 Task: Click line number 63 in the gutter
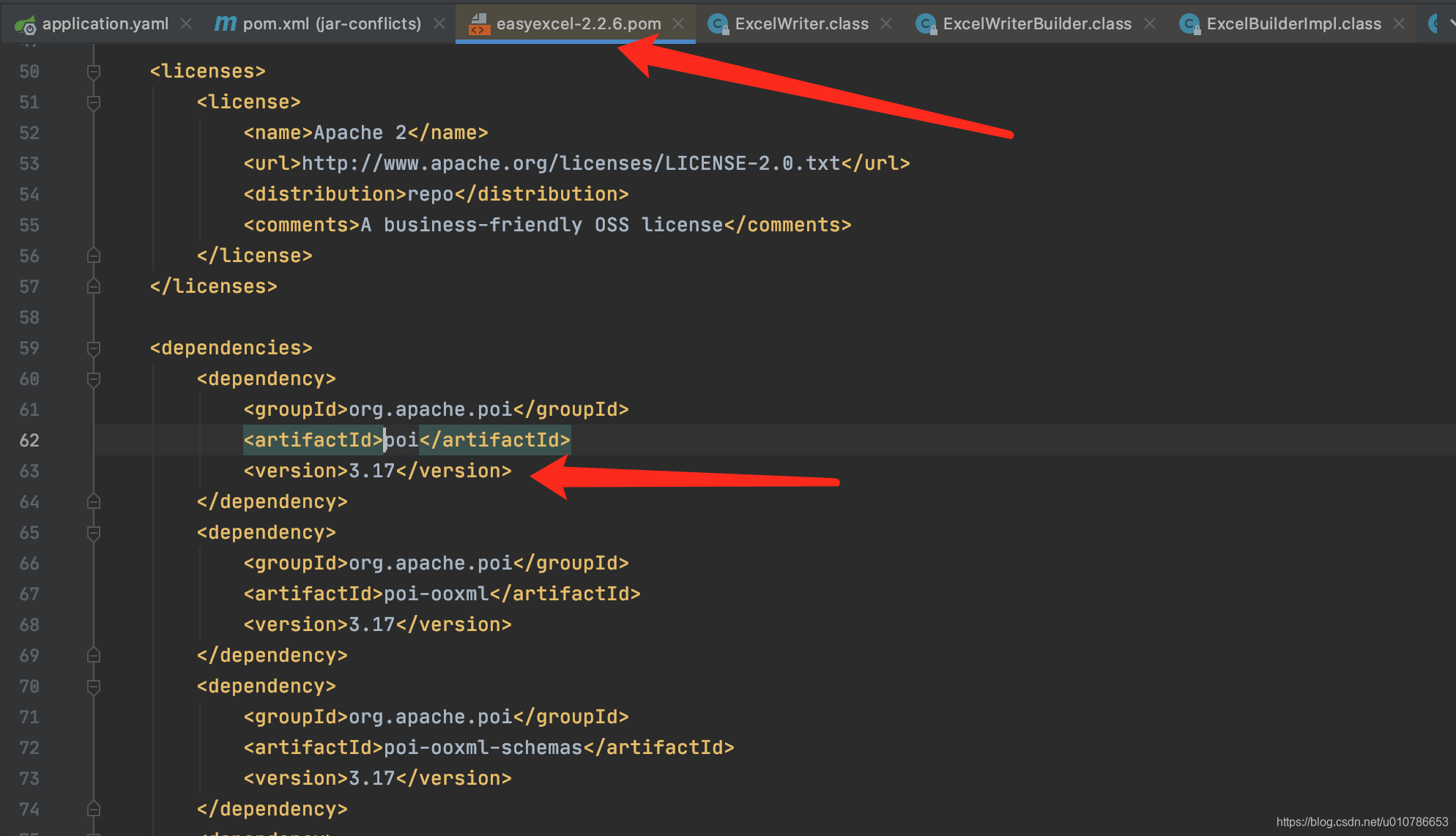click(29, 471)
